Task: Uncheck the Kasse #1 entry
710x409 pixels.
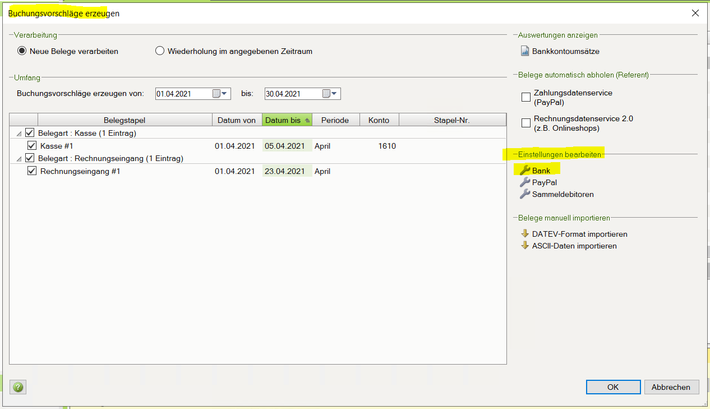Action: click(x=32, y=146)
